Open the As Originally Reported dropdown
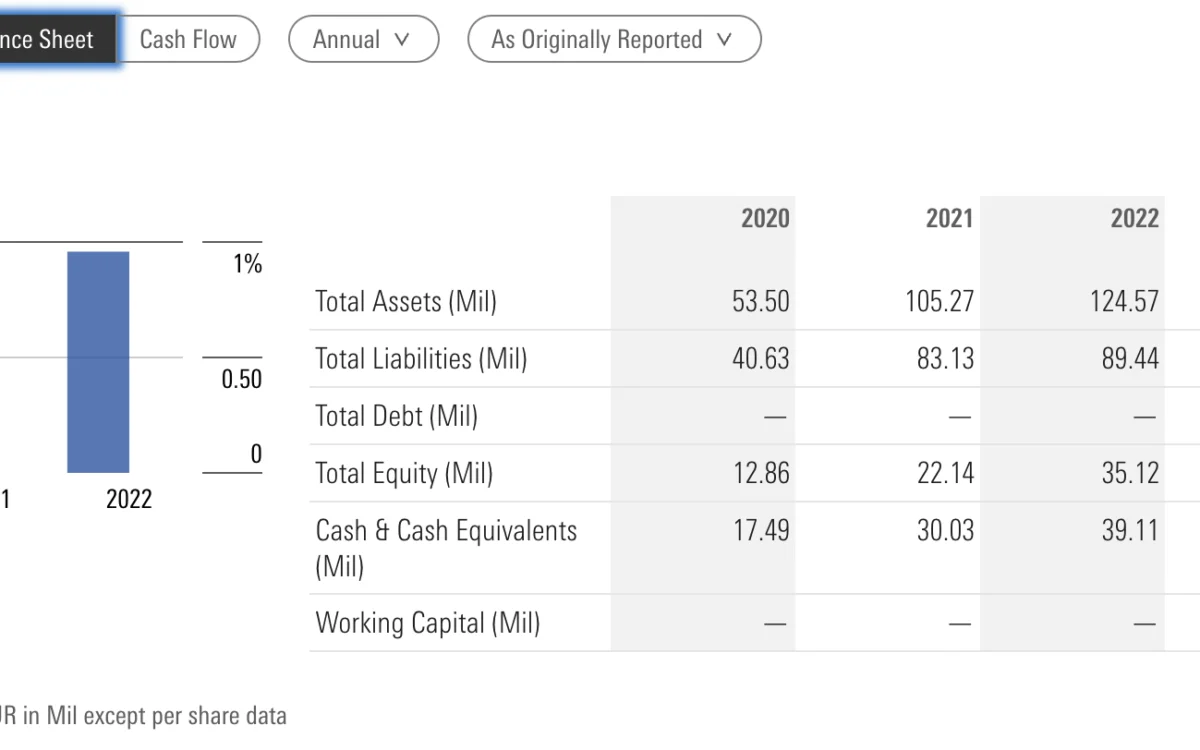1200x750 pixels. pyautogui.click(x=613, y=40)
